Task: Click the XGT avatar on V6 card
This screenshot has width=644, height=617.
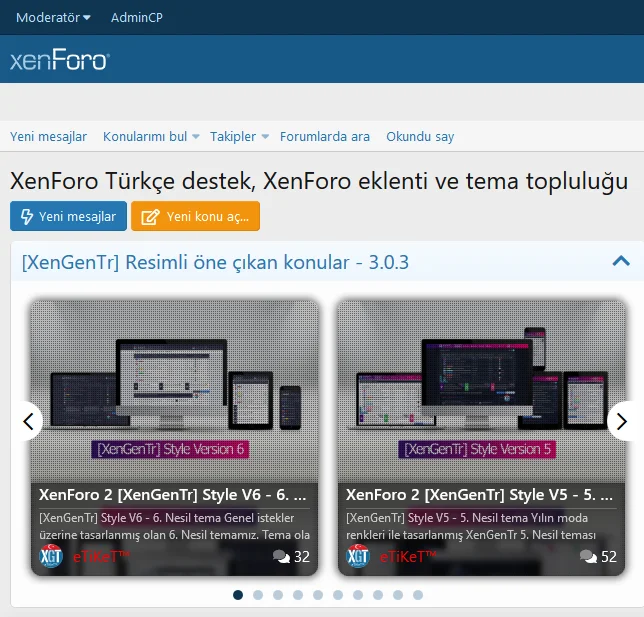Action: [x=51, y=556]
